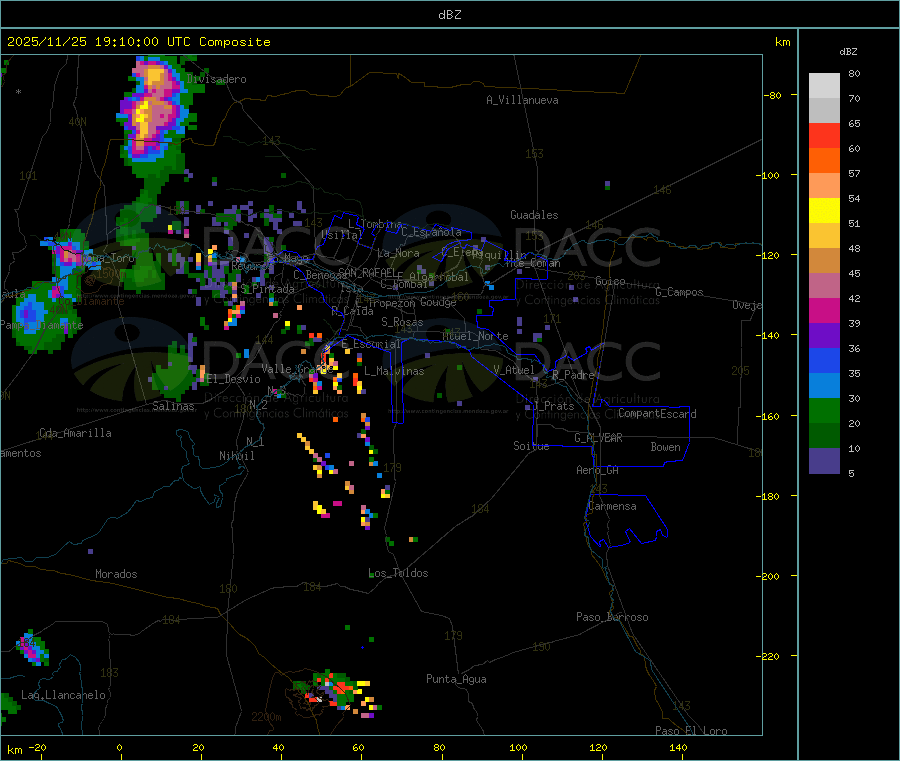Select the 'CompantEscard' label
Image resolution: width=900 pixels, height=761 pixels.
[657, 414]
